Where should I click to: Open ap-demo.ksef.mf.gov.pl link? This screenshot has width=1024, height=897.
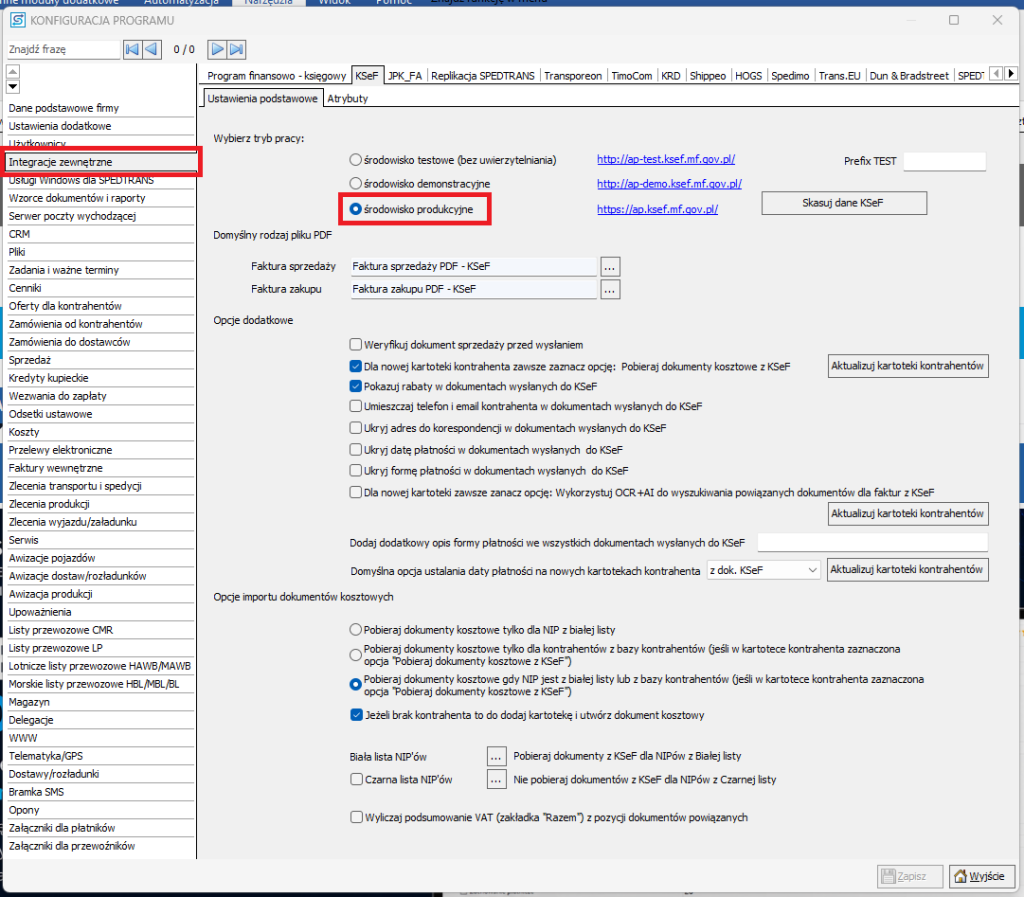tap(669, 184)
